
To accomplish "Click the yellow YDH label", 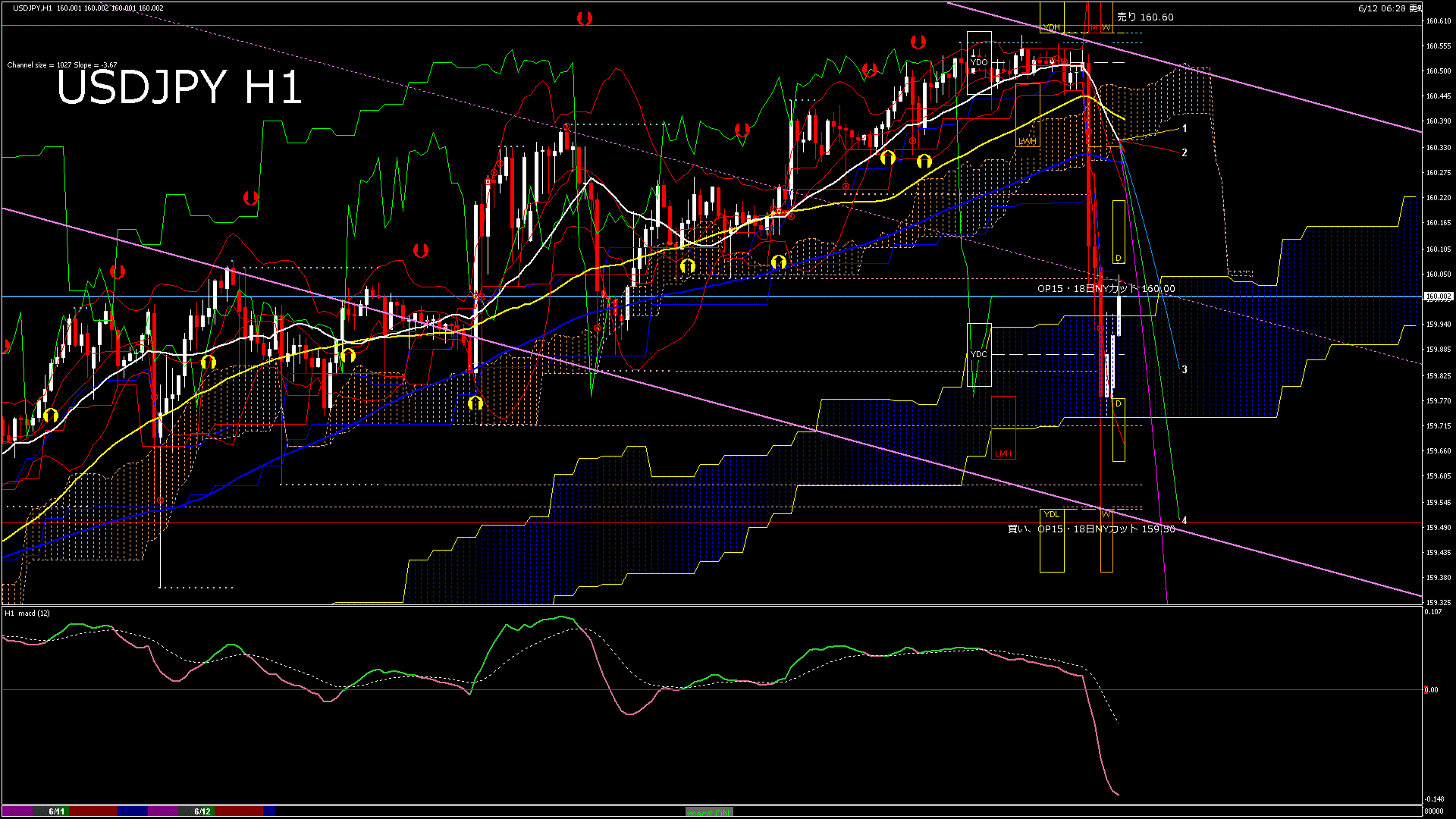I will (1051, 27).
